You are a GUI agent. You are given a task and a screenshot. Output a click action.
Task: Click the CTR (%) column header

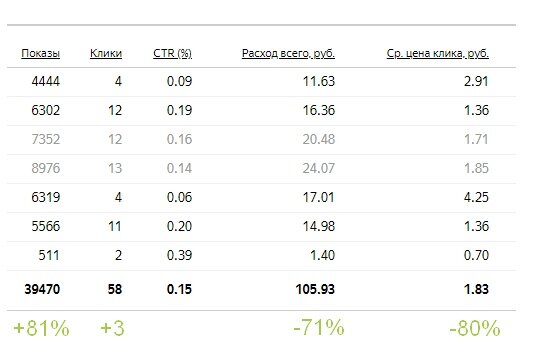pyautogui.click(x=173, y=53)
